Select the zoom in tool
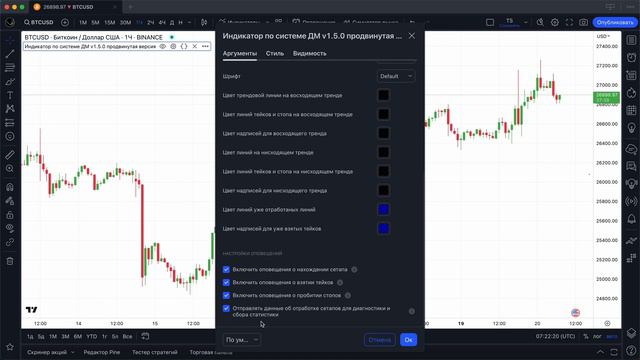Image resolution: width=640 pixels, height=360 pixels. [10, 169]
